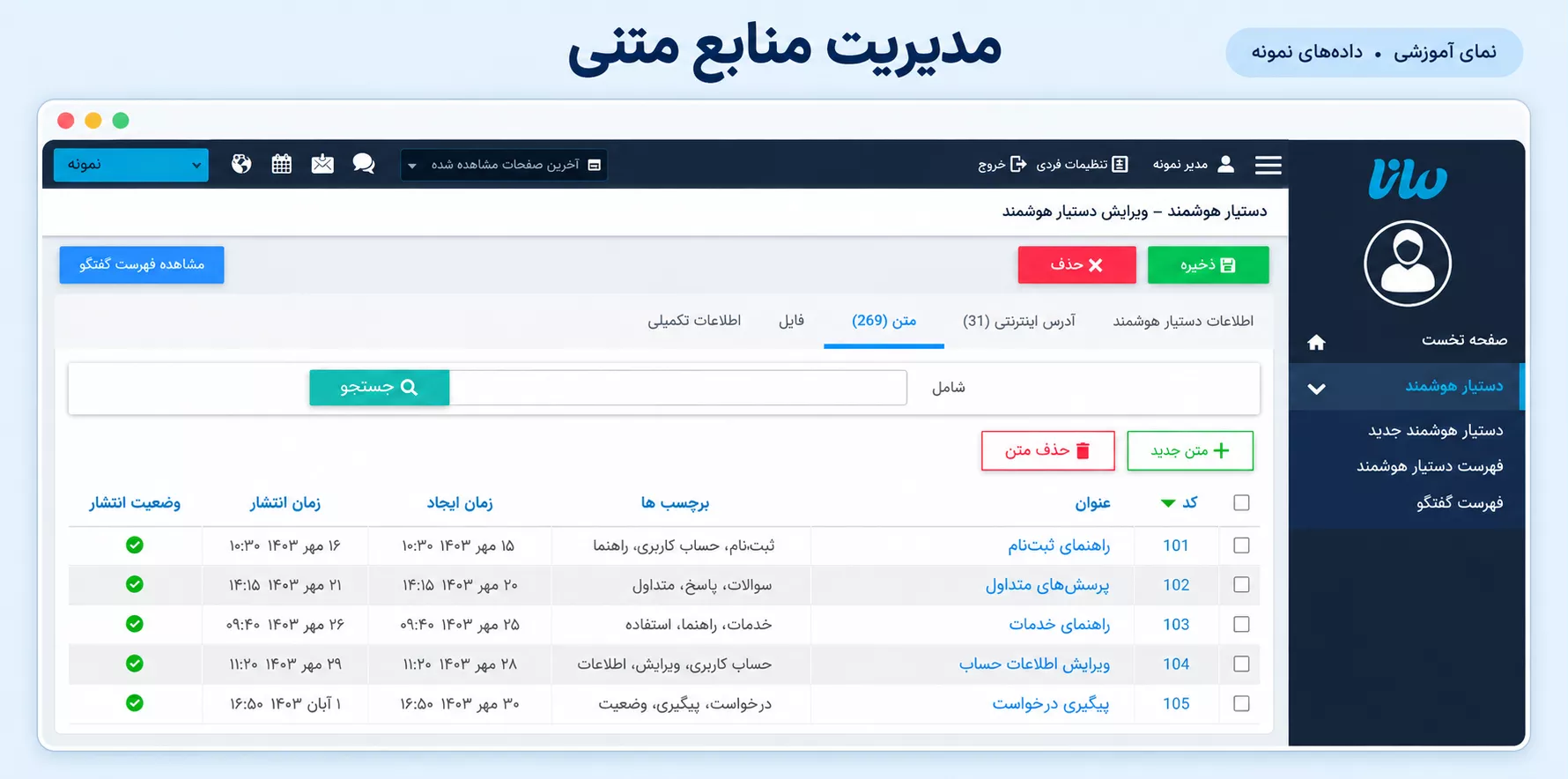The width and height of the screenshot is (1568, 779).
Task: Open آخرین صفحات مشاهده شده dropdown
Action: tap(504, 165)
